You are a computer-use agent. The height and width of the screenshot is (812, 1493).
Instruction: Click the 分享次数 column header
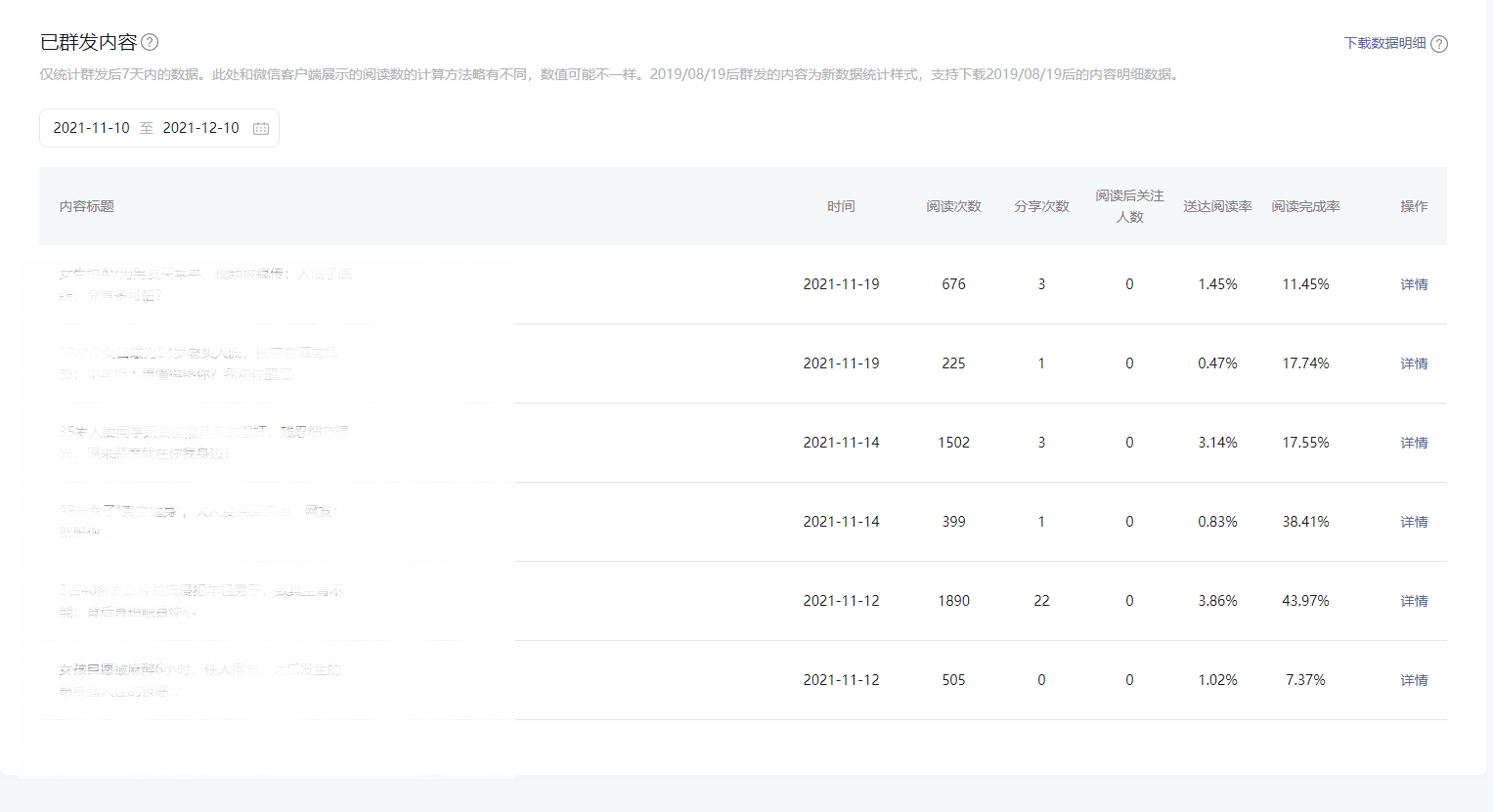point(1041,206)
